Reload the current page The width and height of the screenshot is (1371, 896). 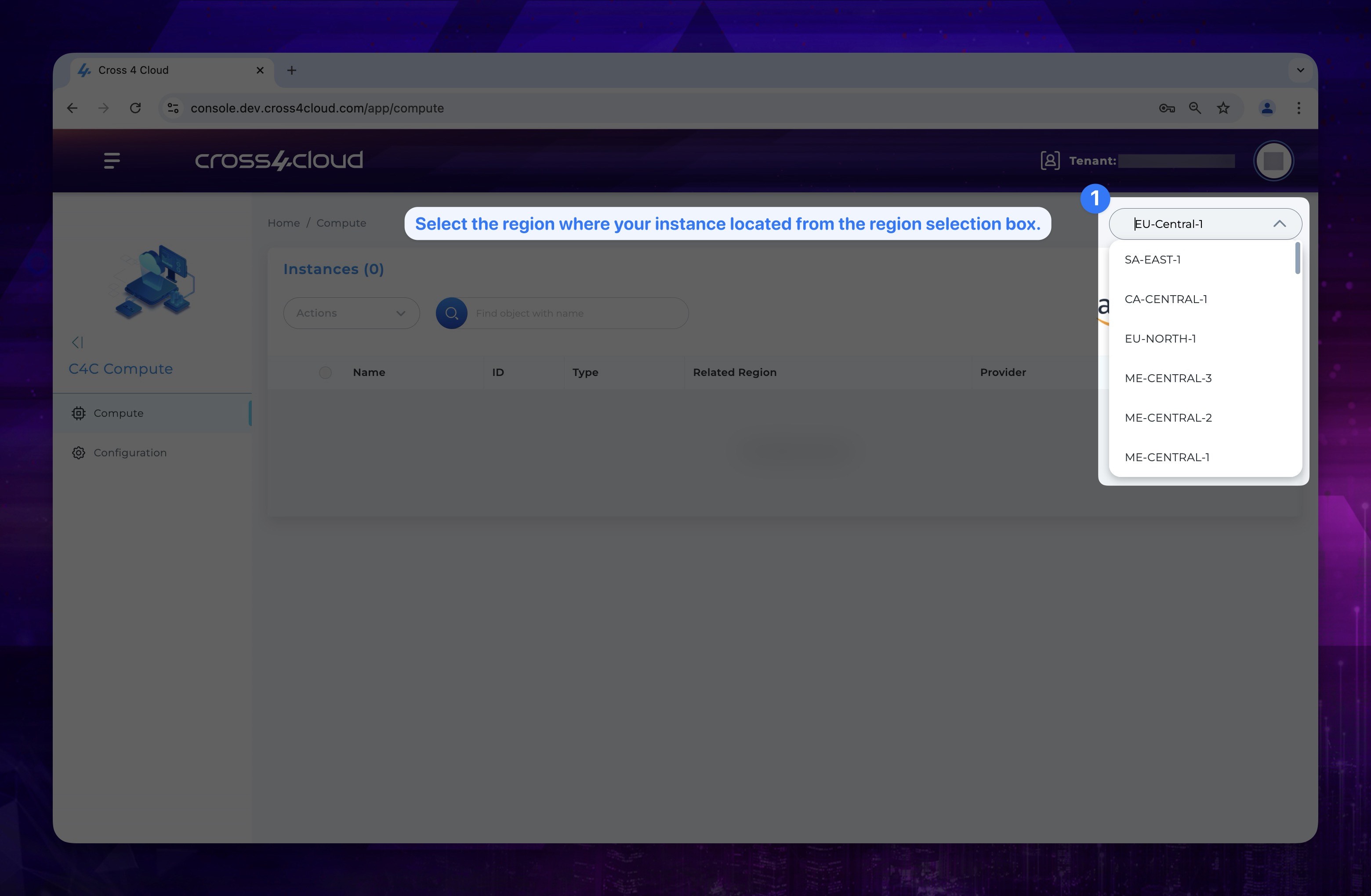(x=135, y=108)
